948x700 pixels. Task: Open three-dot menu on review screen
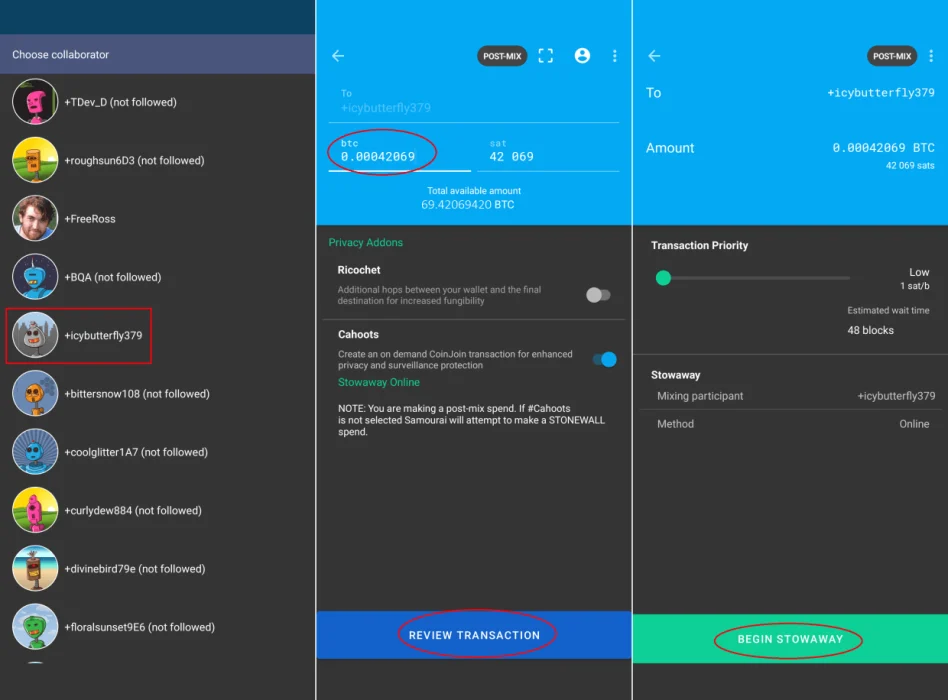click(x=931, y=56)
